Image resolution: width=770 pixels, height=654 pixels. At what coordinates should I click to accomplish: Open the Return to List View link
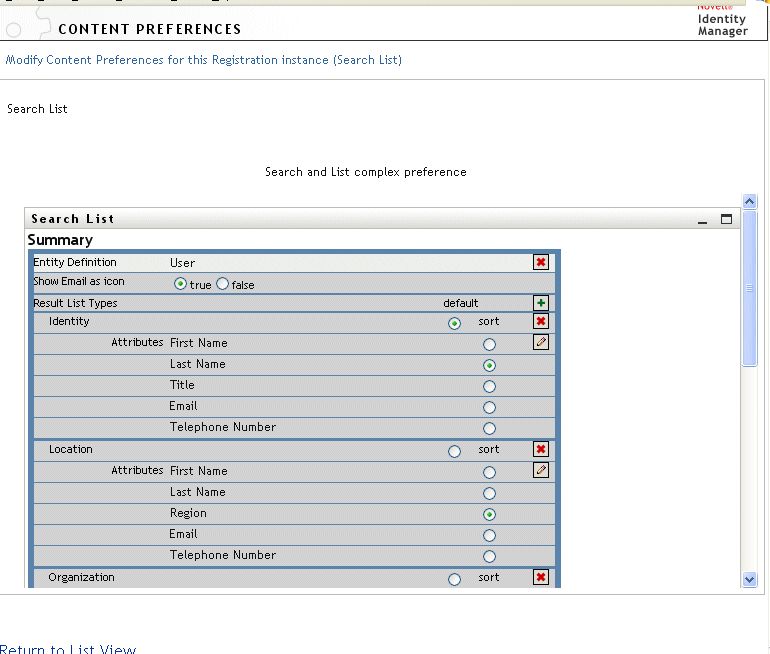coord(68,649)
